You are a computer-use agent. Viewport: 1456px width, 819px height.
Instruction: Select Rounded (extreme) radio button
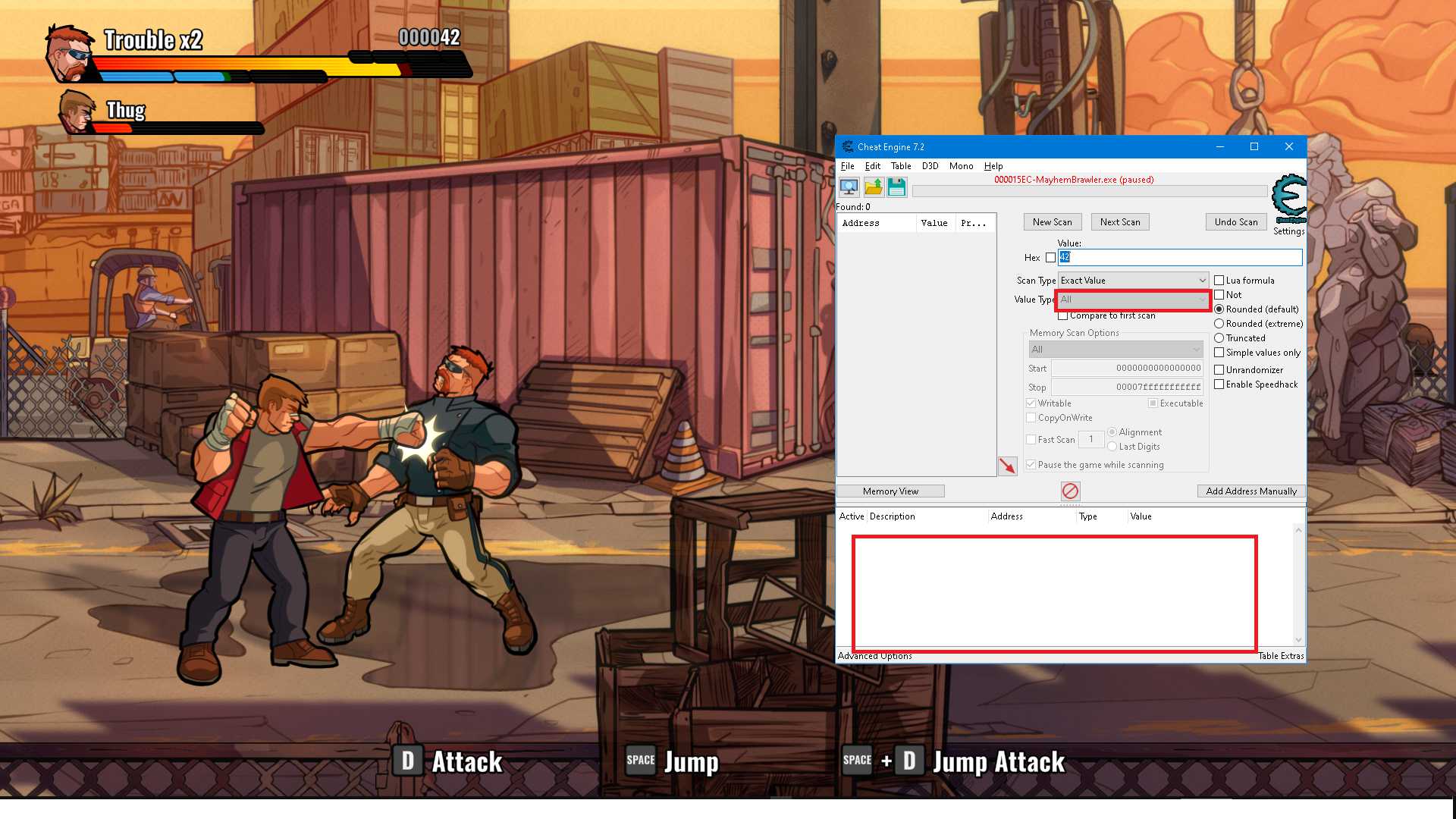click(1219, 324)
